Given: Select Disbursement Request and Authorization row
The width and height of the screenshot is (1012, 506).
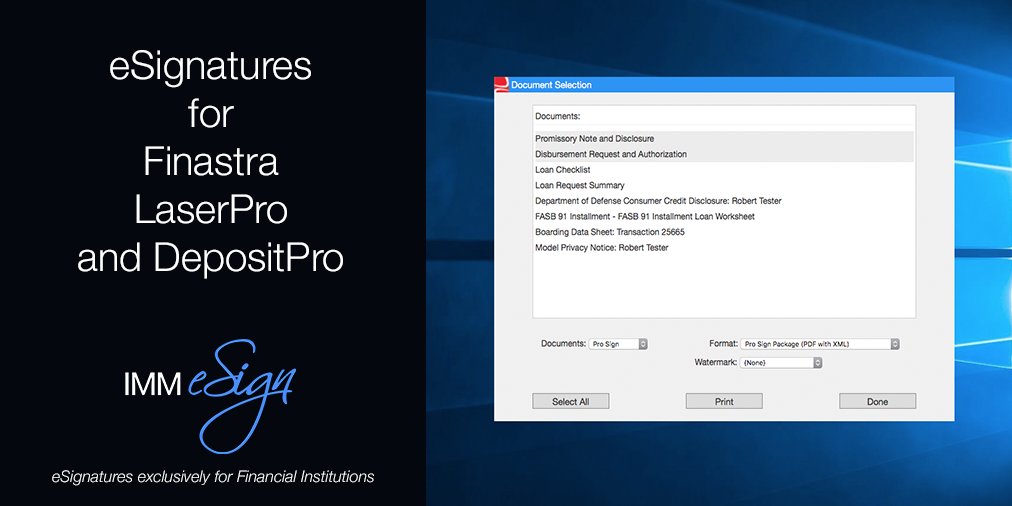Looking at the screenshot, I should click(x=724, y=154).
